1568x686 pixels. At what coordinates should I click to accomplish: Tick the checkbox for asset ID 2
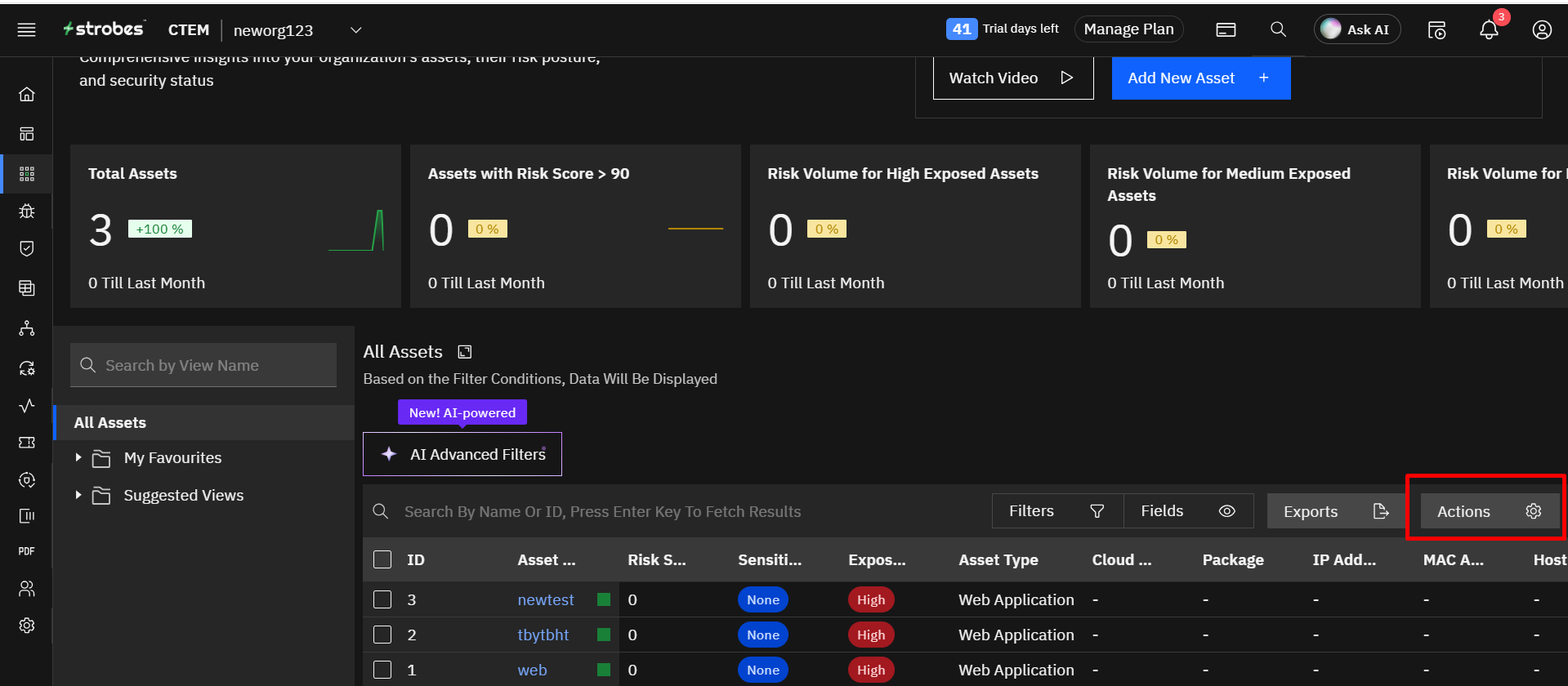click(x=382, y=635)
